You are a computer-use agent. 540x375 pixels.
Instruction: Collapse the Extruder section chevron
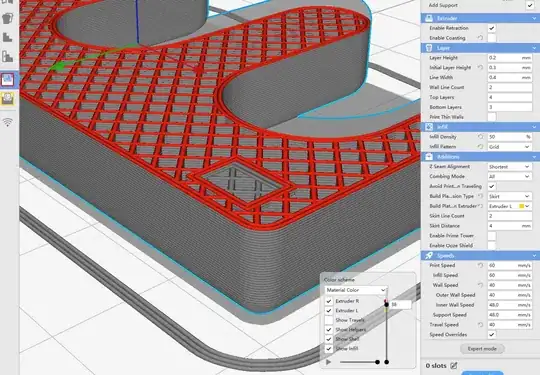[x=534, y=18]
